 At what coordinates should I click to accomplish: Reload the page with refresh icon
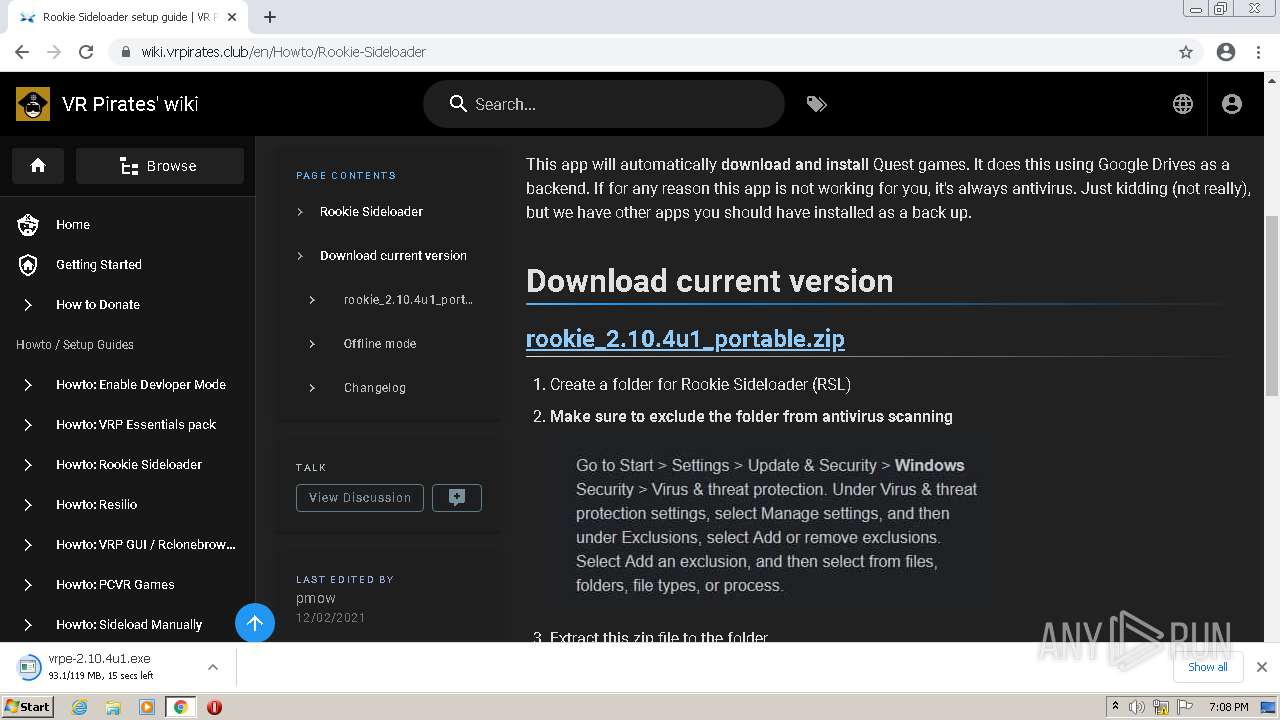coord(86,52)
